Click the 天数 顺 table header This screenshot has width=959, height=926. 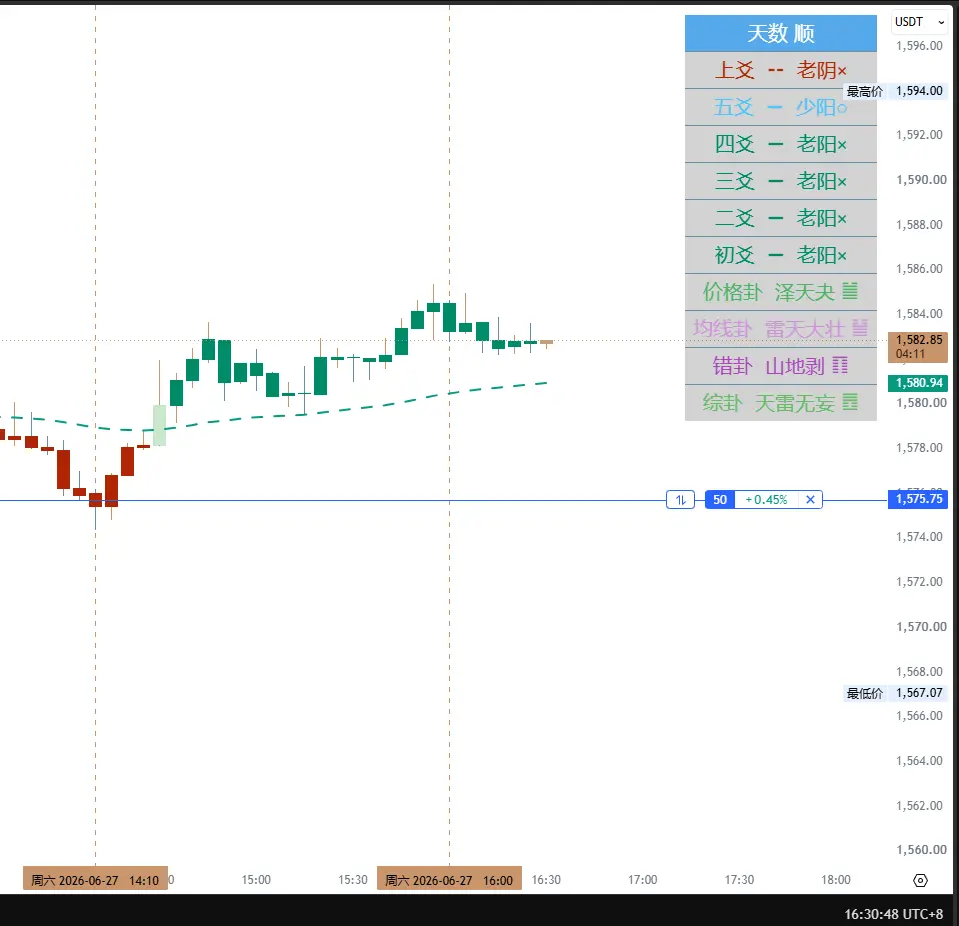click(x=780, y=33)
